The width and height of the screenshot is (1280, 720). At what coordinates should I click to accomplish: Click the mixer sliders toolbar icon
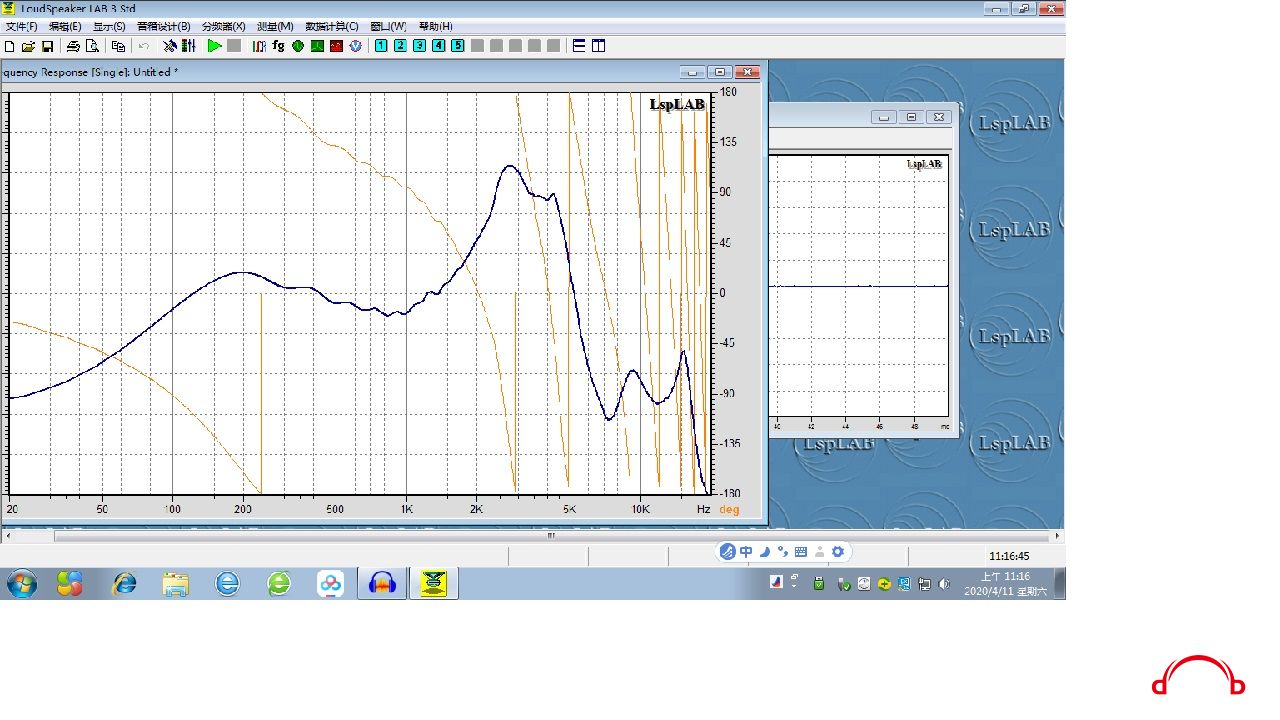point(187,46)
